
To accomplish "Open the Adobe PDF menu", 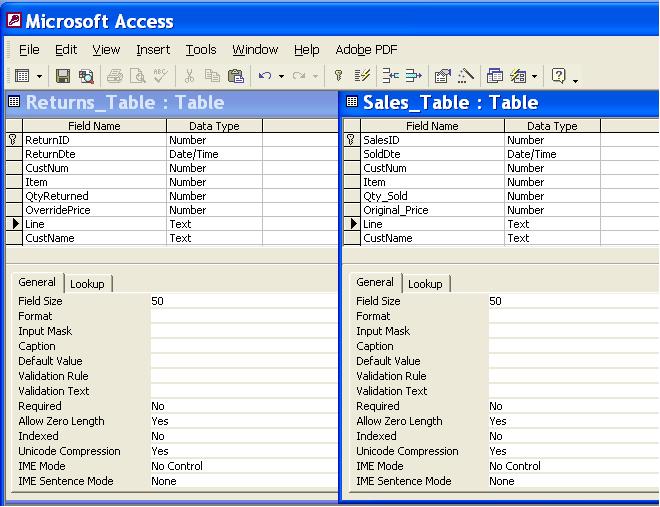I will 366,50.
